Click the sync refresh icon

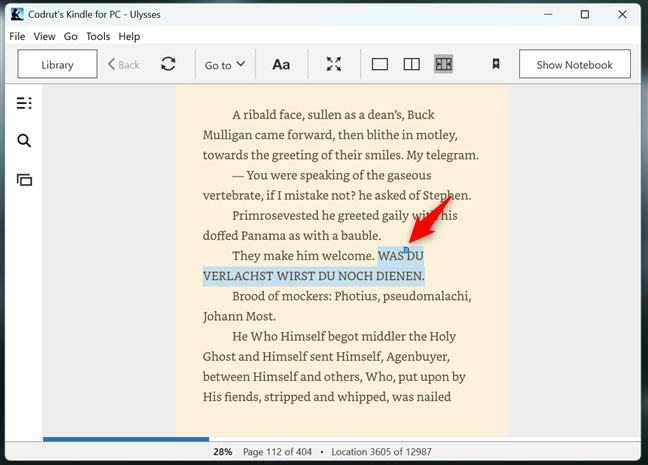tap(168, 65)
